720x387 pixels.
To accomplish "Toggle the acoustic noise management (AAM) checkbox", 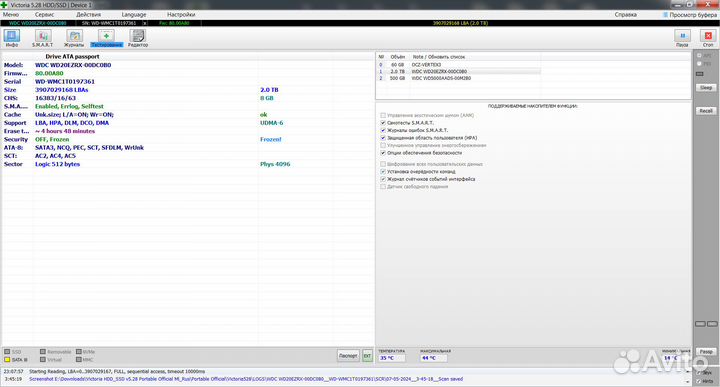I will 383,115.
